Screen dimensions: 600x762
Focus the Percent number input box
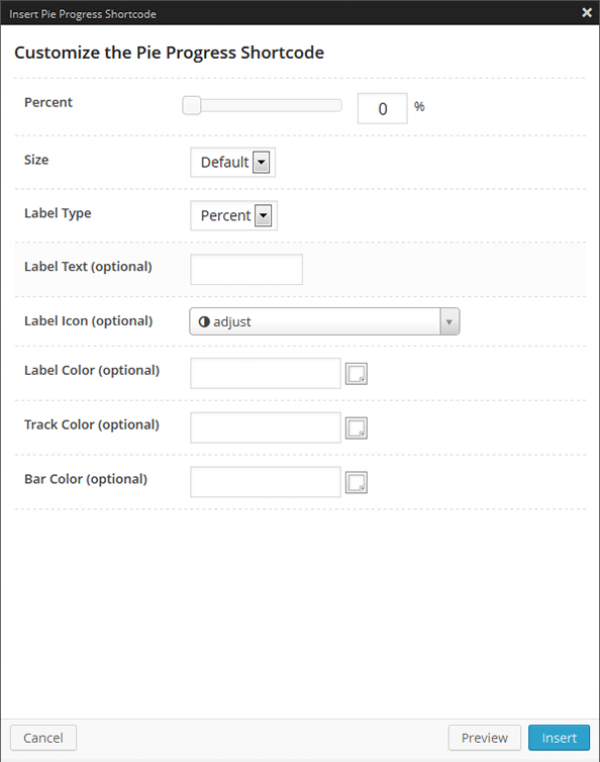coord(382,108)
